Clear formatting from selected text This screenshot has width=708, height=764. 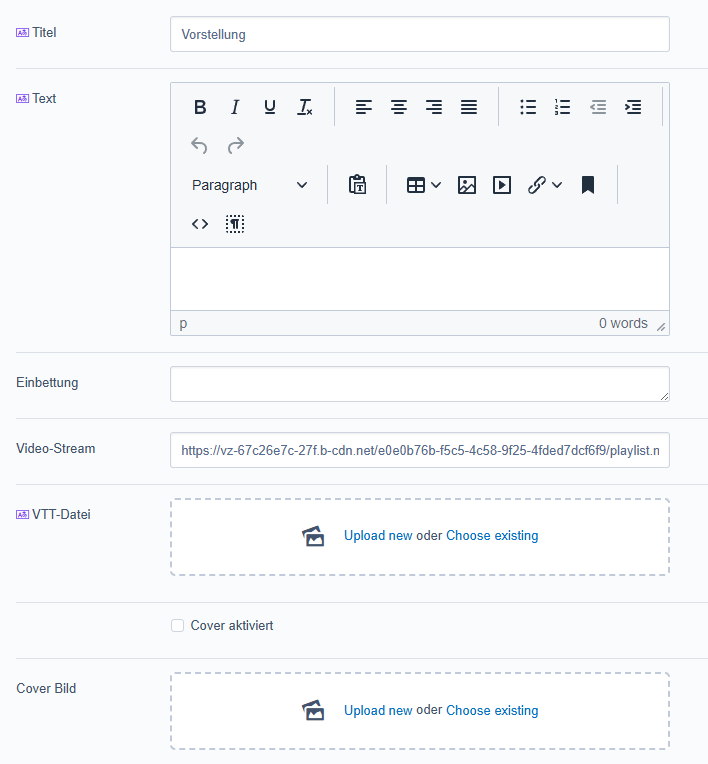(305, 107)
